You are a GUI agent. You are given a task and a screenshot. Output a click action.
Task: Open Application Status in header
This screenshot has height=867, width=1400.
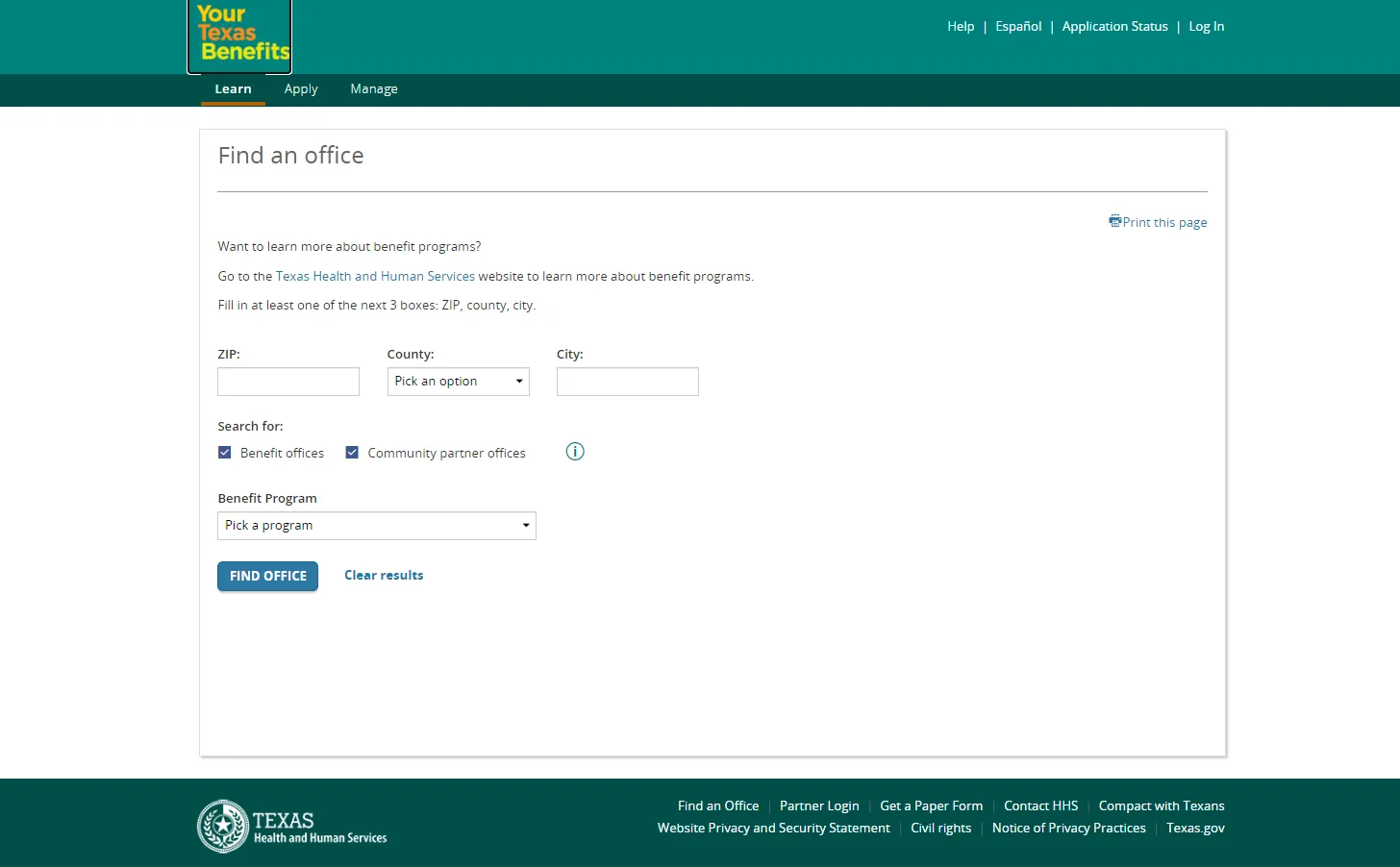click(x=1115, y=27)
